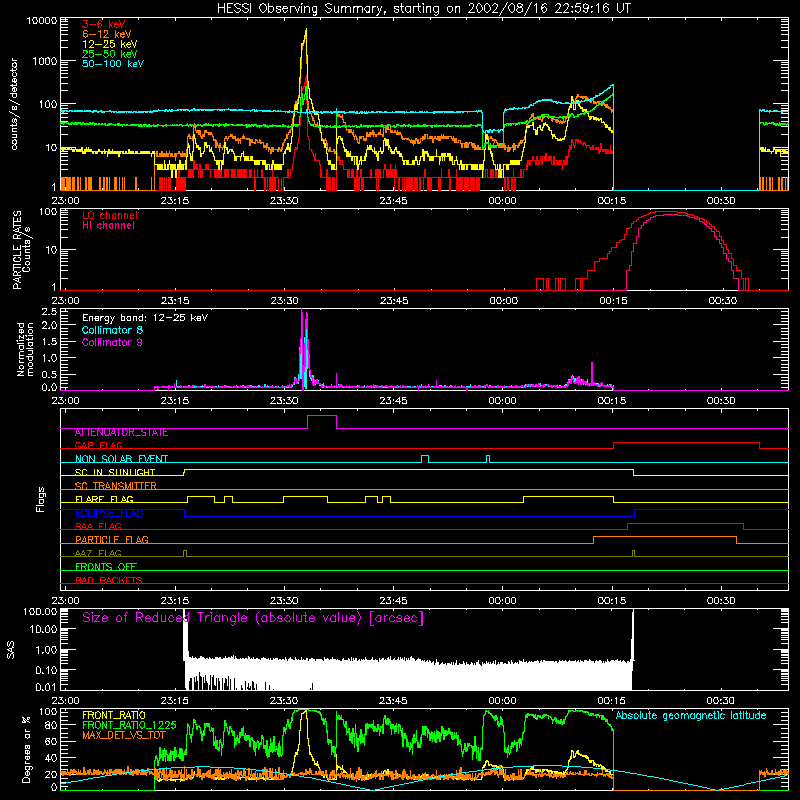Select the "LO channel" legend label
Screen dimensions: 800x800
point(110,215)
